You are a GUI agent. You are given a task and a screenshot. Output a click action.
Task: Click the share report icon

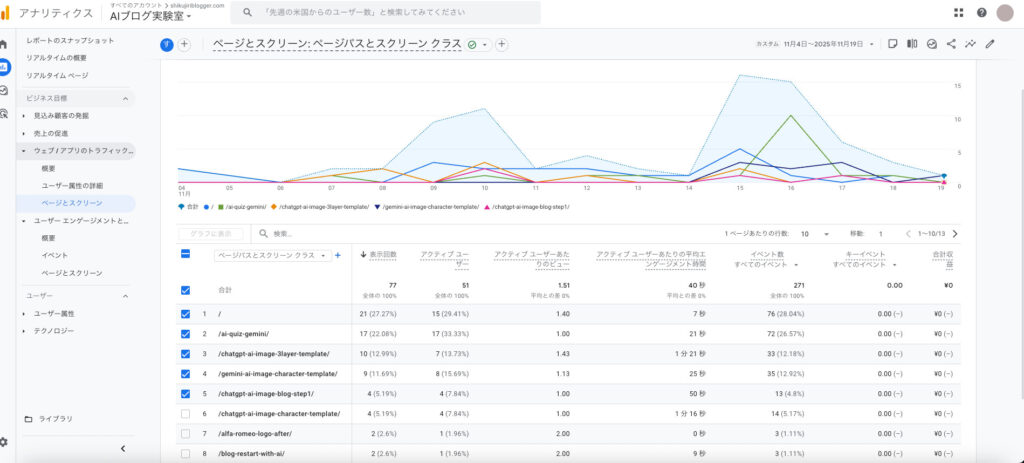tap(951, 44)
